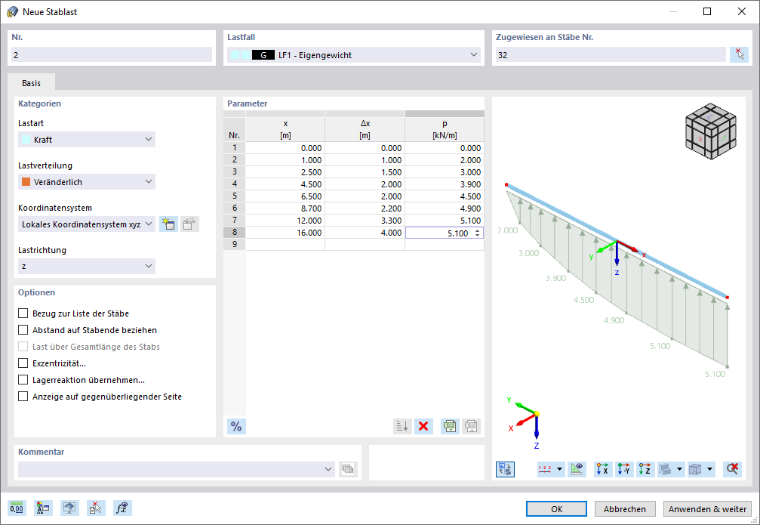Click reset view red X icon

[732, 469]
